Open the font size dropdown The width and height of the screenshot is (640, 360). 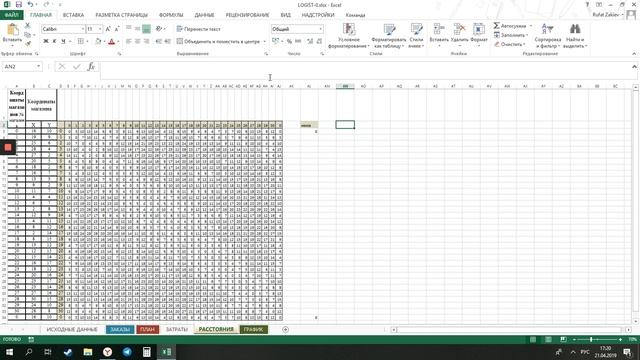pyautogui.click(x=100, y=29)
